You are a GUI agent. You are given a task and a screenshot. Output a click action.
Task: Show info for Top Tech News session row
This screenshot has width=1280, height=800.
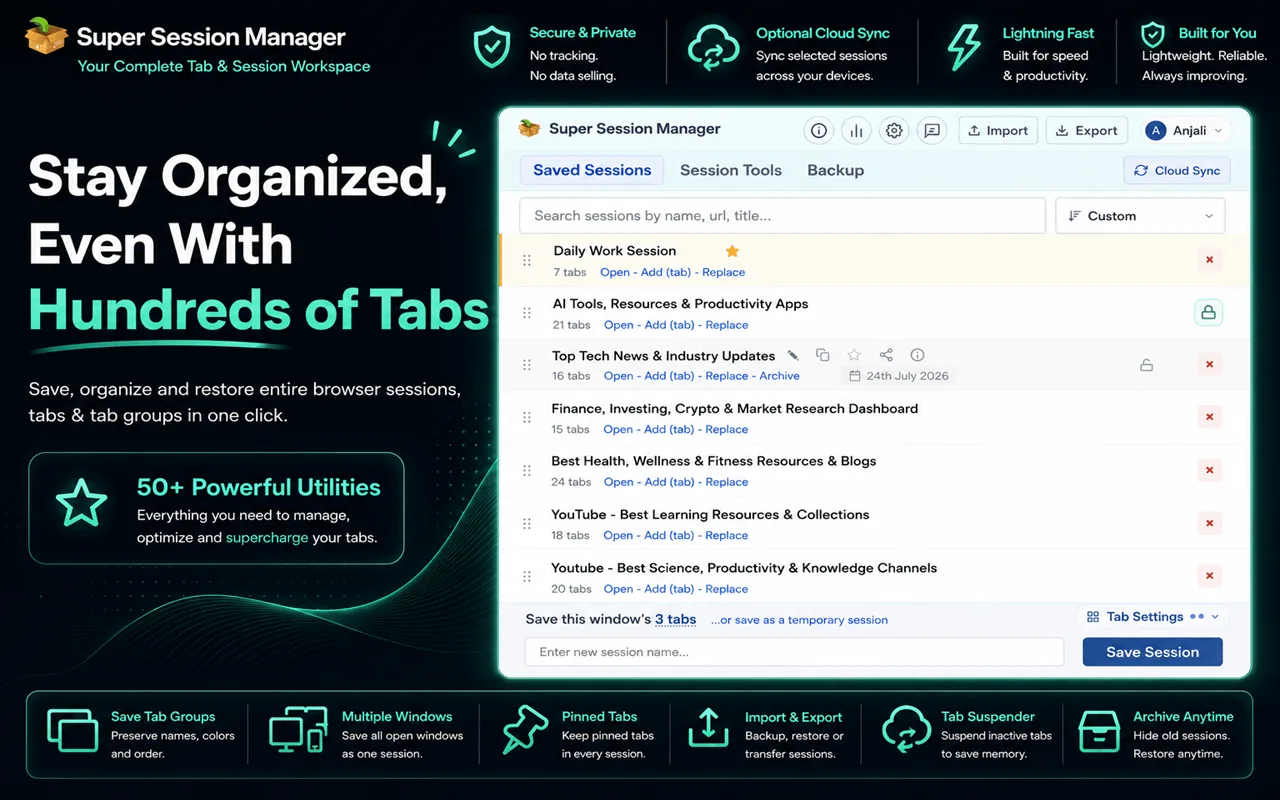917,355
